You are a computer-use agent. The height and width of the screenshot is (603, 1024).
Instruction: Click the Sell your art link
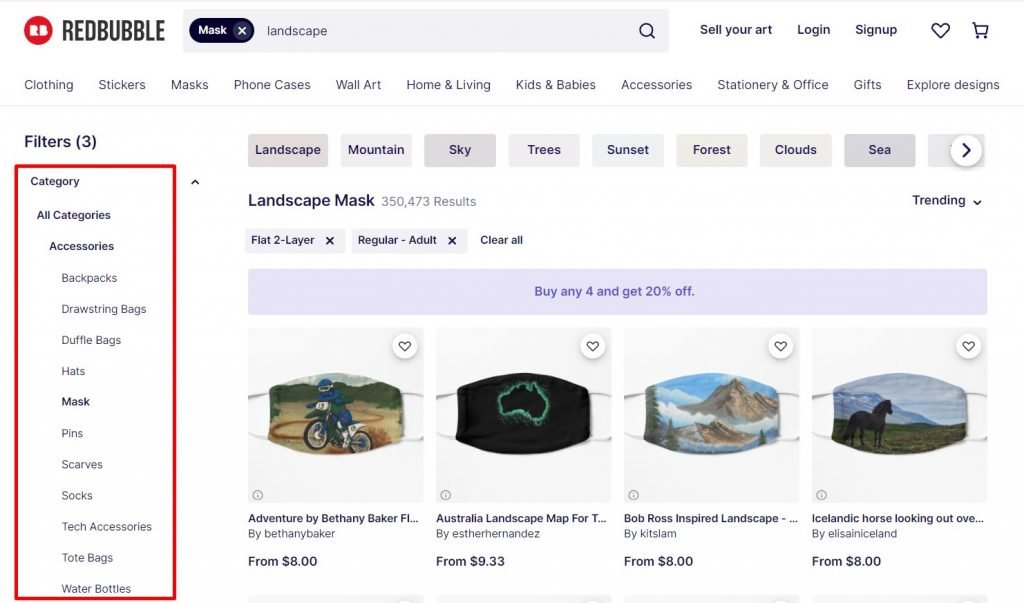(736, 30)
